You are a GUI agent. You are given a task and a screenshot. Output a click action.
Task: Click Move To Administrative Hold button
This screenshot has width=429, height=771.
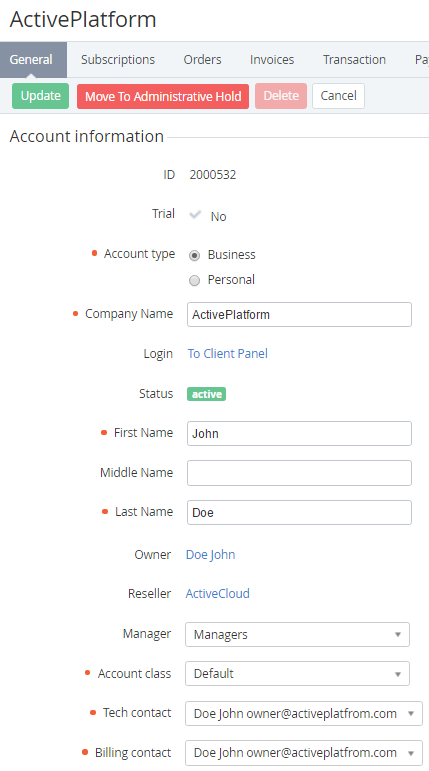pyautogui.click(x=163, y=96)
